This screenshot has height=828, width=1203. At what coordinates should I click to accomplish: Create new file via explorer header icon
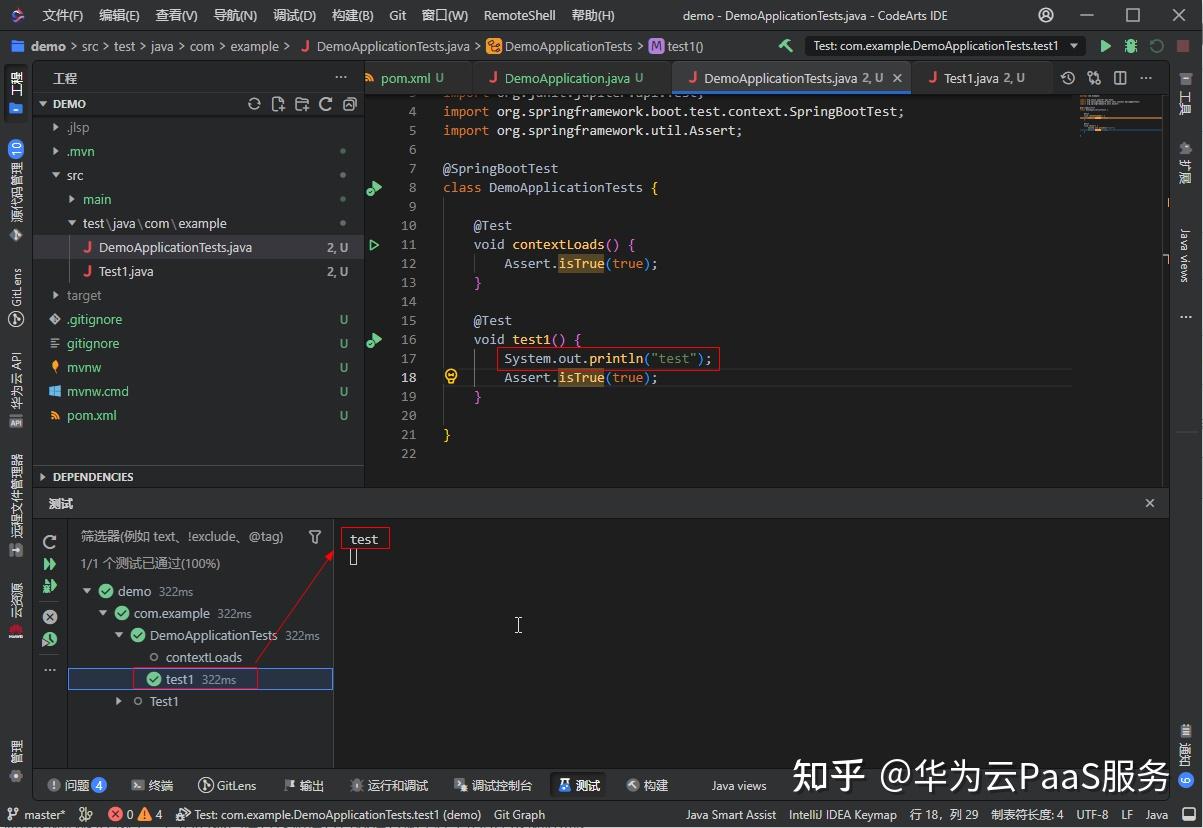(x=278, y=104)
